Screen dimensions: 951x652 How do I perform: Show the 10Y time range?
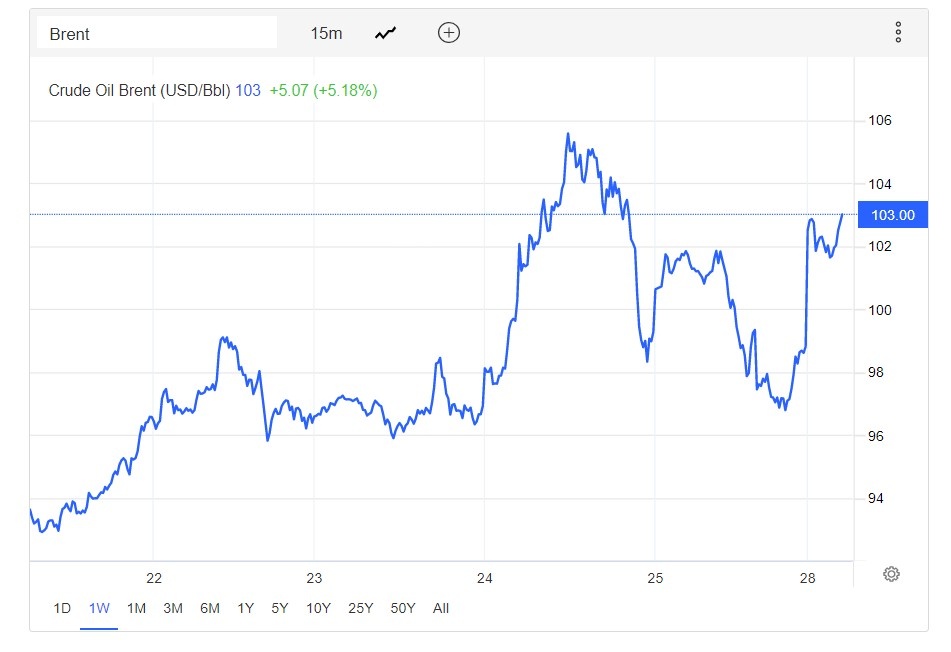pos(318,608)
